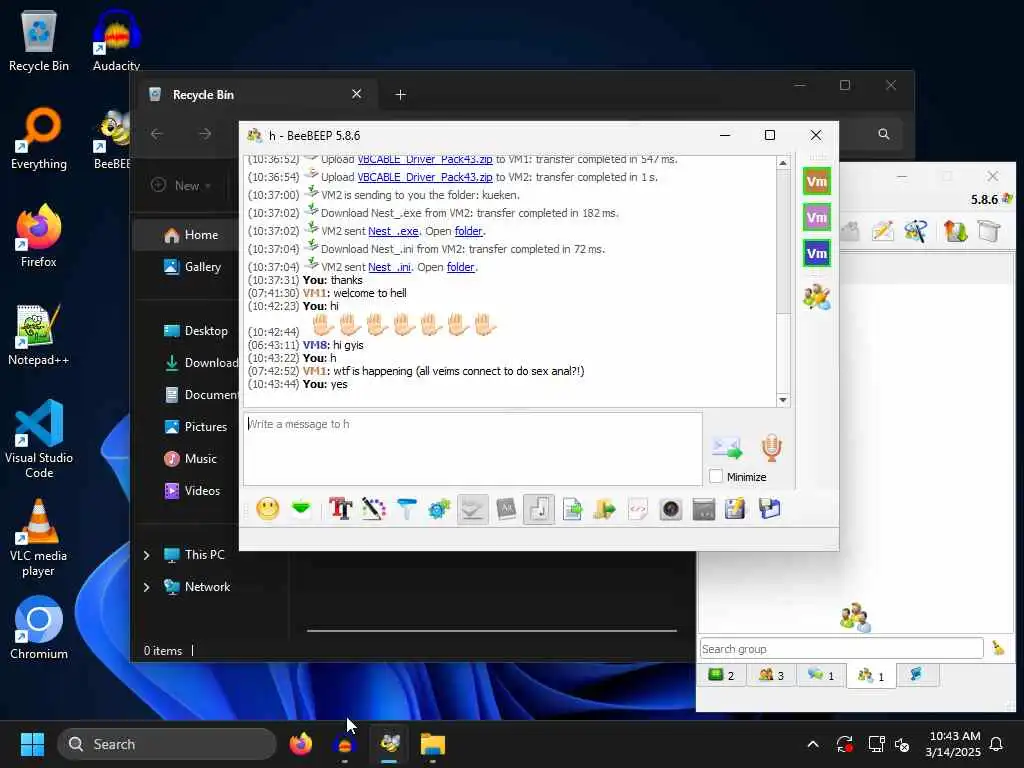Screen dimensions: 1024x768
Task: Click the pencil compose icon in BeeBEEP main toolbar
Action: (x=882, y=231)
